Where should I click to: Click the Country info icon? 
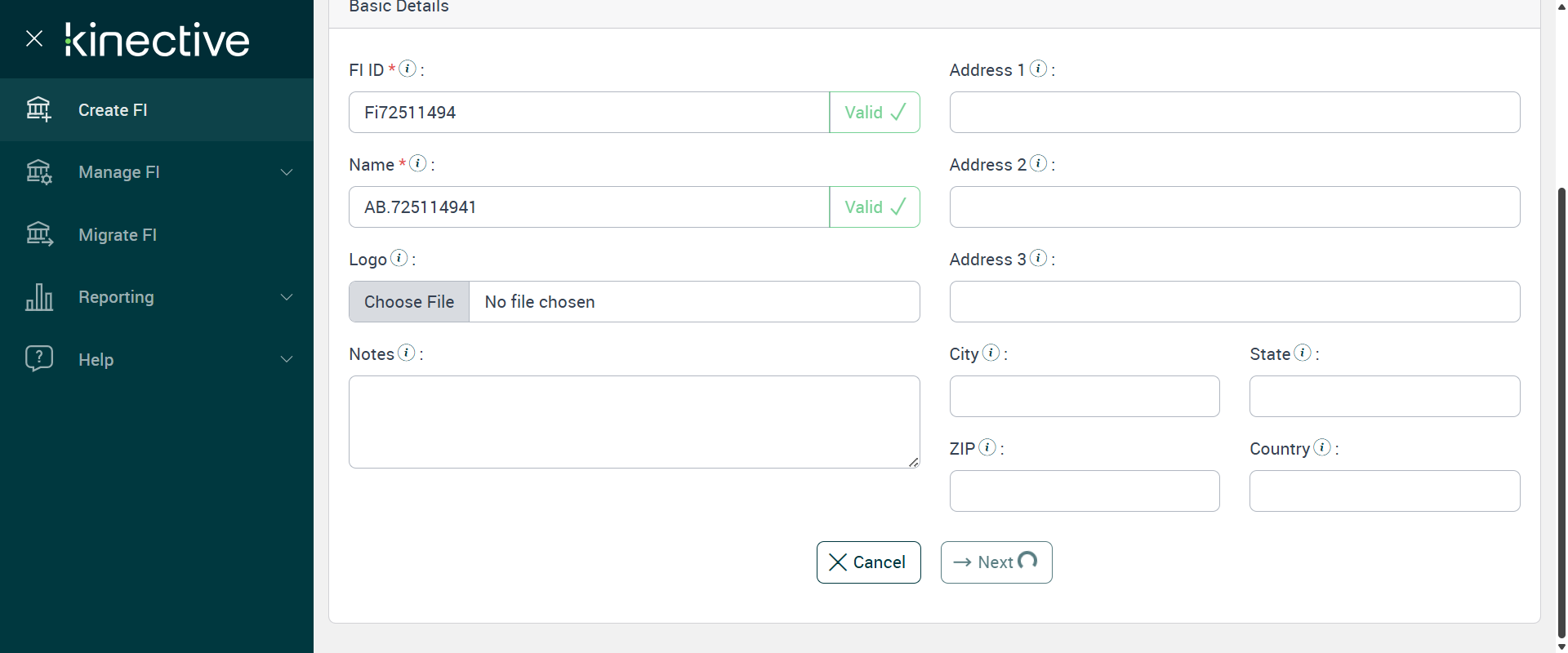pos(1322,447)
